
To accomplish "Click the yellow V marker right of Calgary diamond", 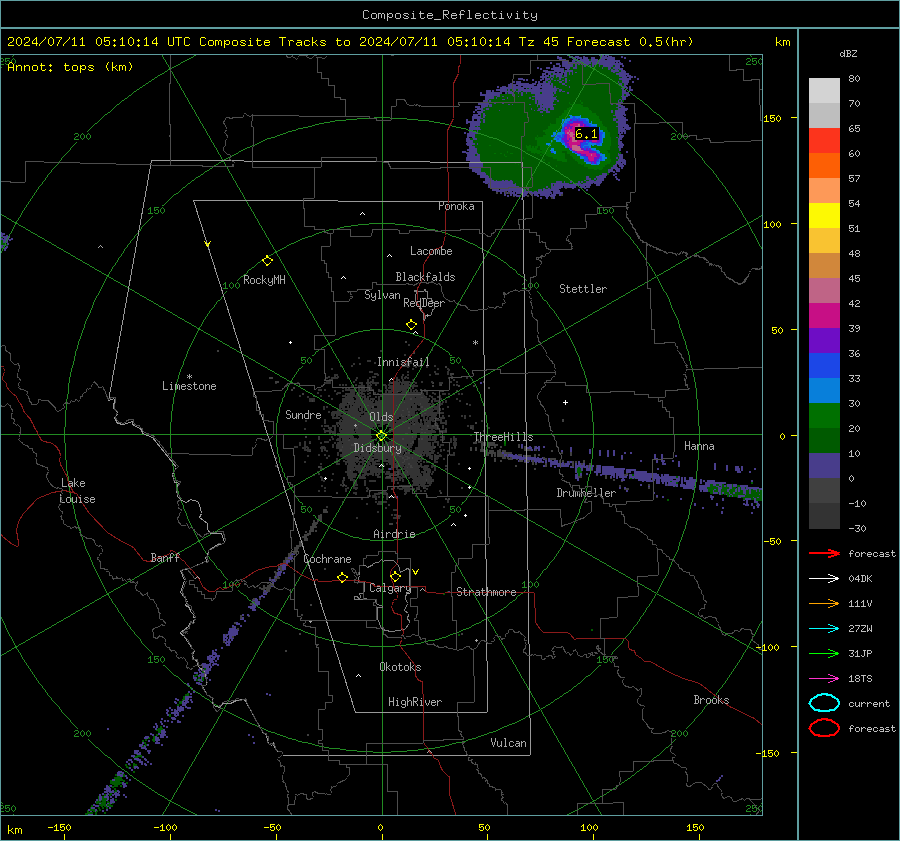I will 416,572.
